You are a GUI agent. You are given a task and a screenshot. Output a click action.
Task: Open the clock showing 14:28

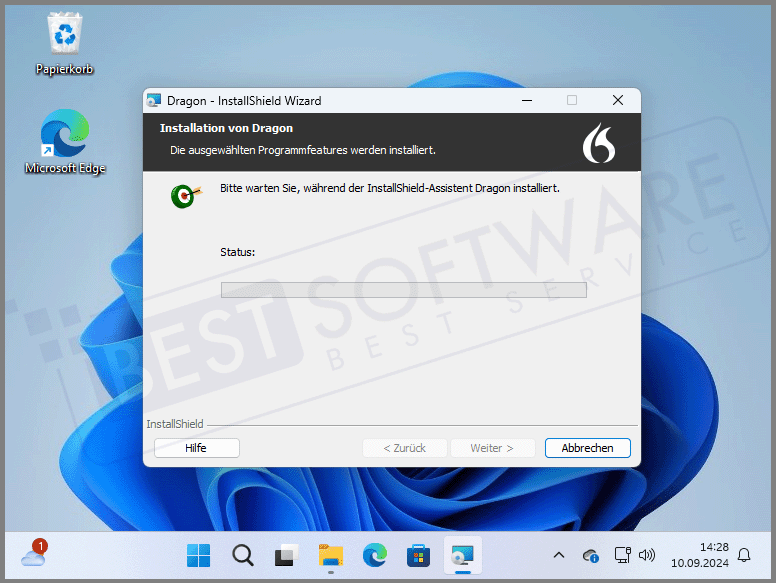tap(699, 555)
